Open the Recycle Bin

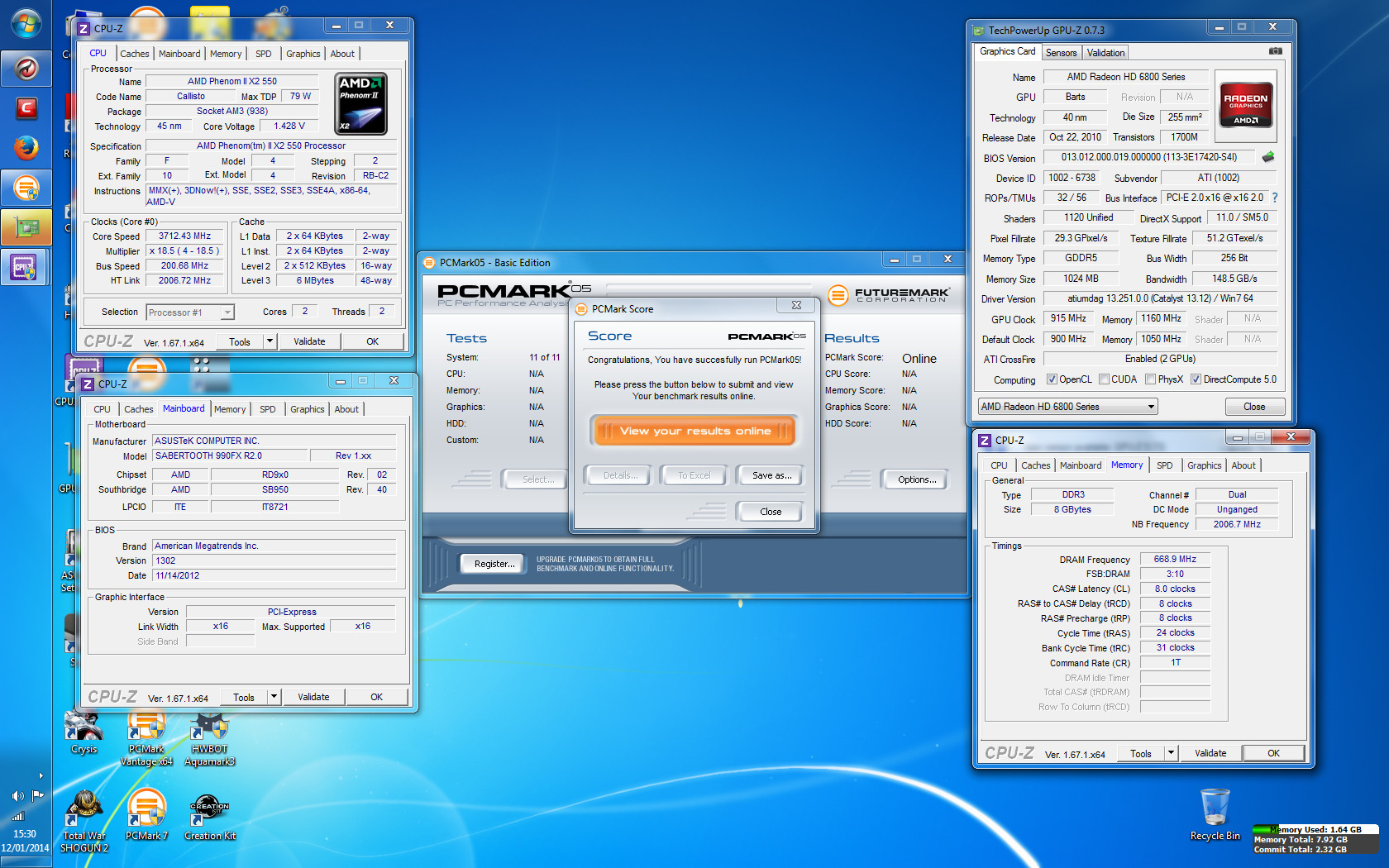pos(1215,815)
